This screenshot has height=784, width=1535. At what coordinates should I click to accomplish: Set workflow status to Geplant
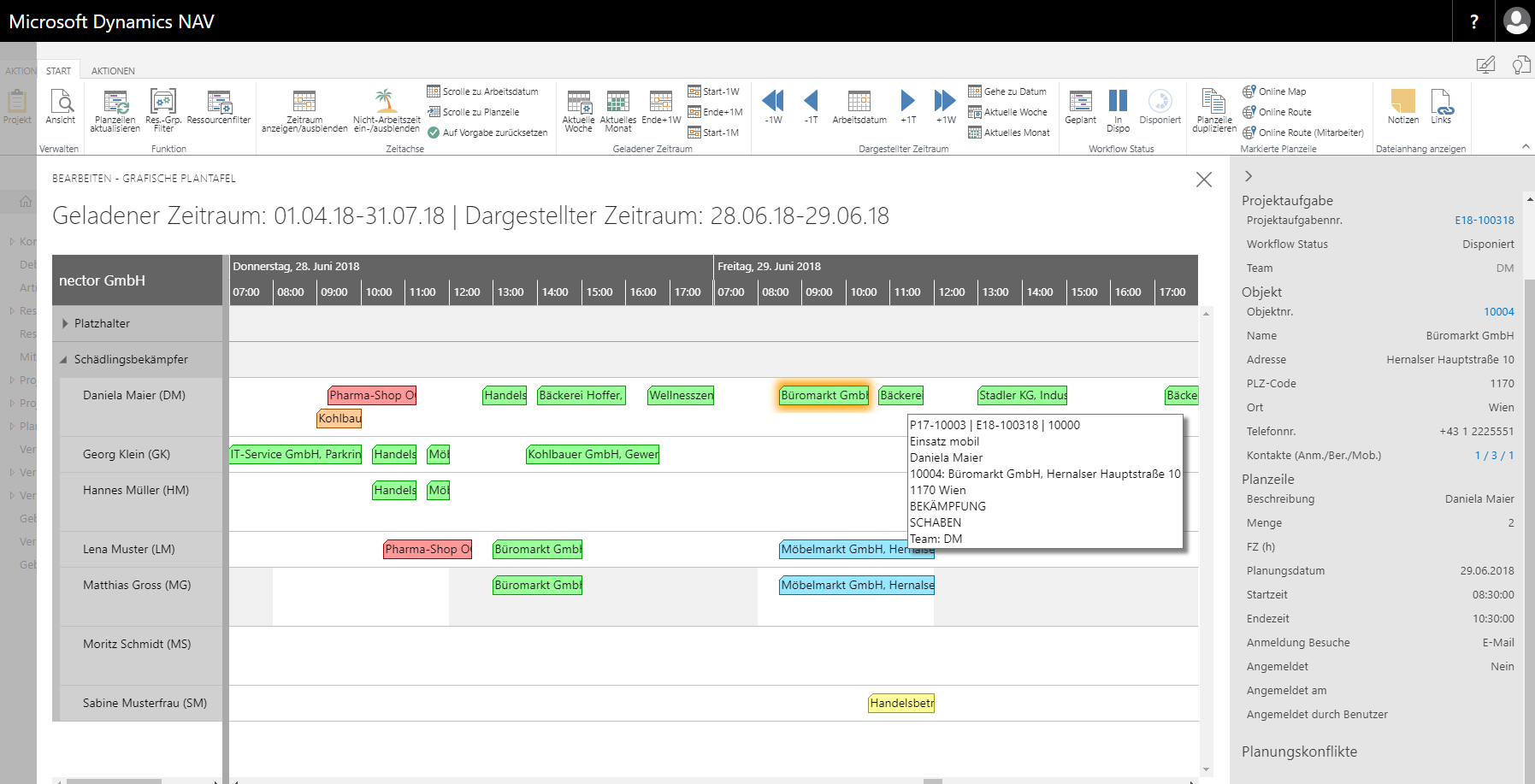pos(1080,109)
